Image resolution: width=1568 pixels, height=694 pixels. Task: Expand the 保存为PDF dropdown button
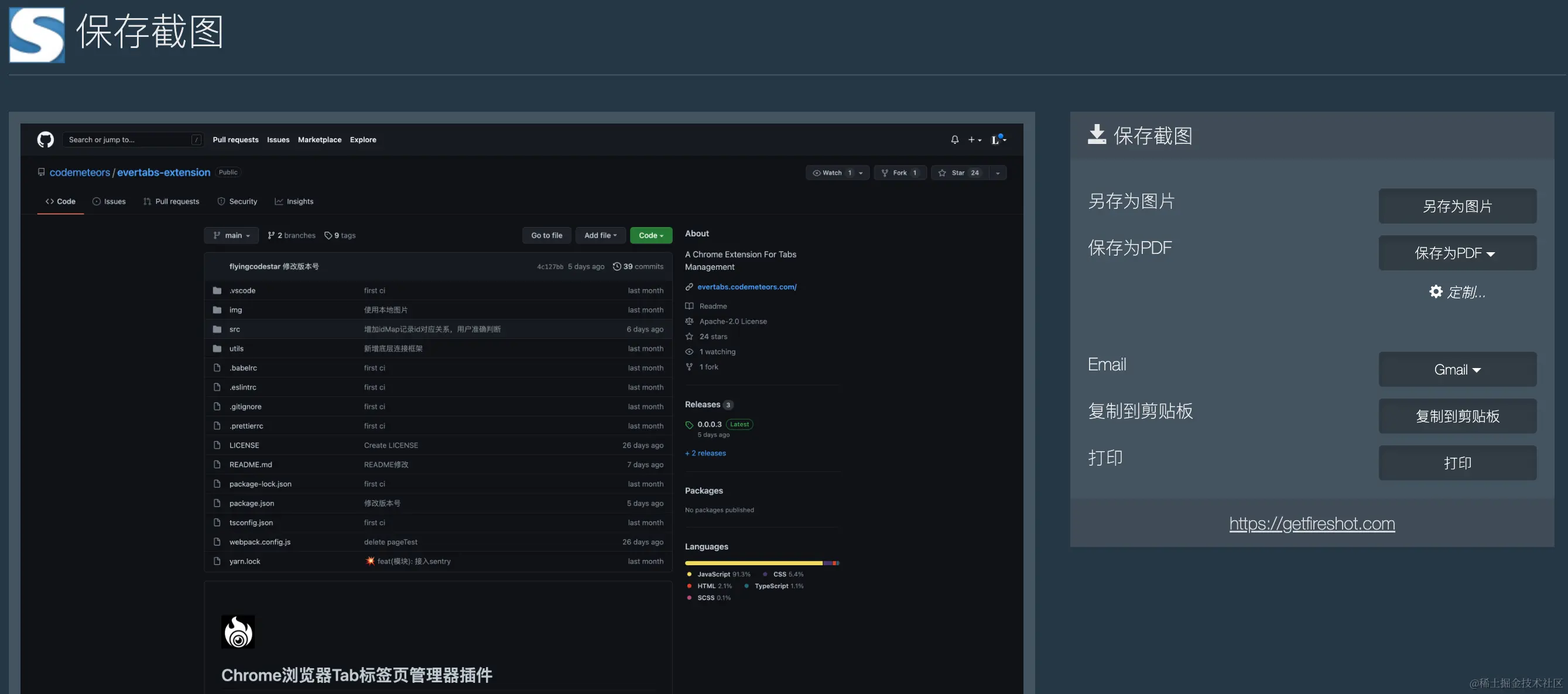pyautogui.click(x=1457, y=253)
